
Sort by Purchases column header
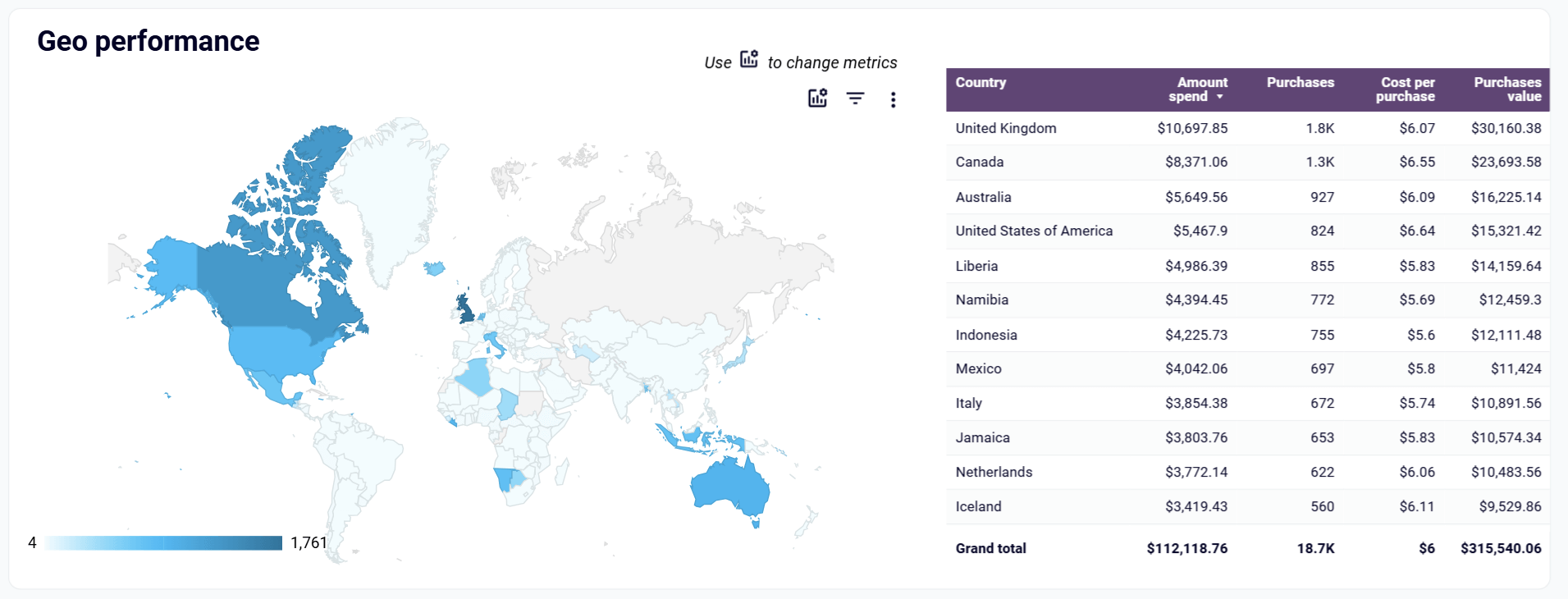pos(1300,82)
